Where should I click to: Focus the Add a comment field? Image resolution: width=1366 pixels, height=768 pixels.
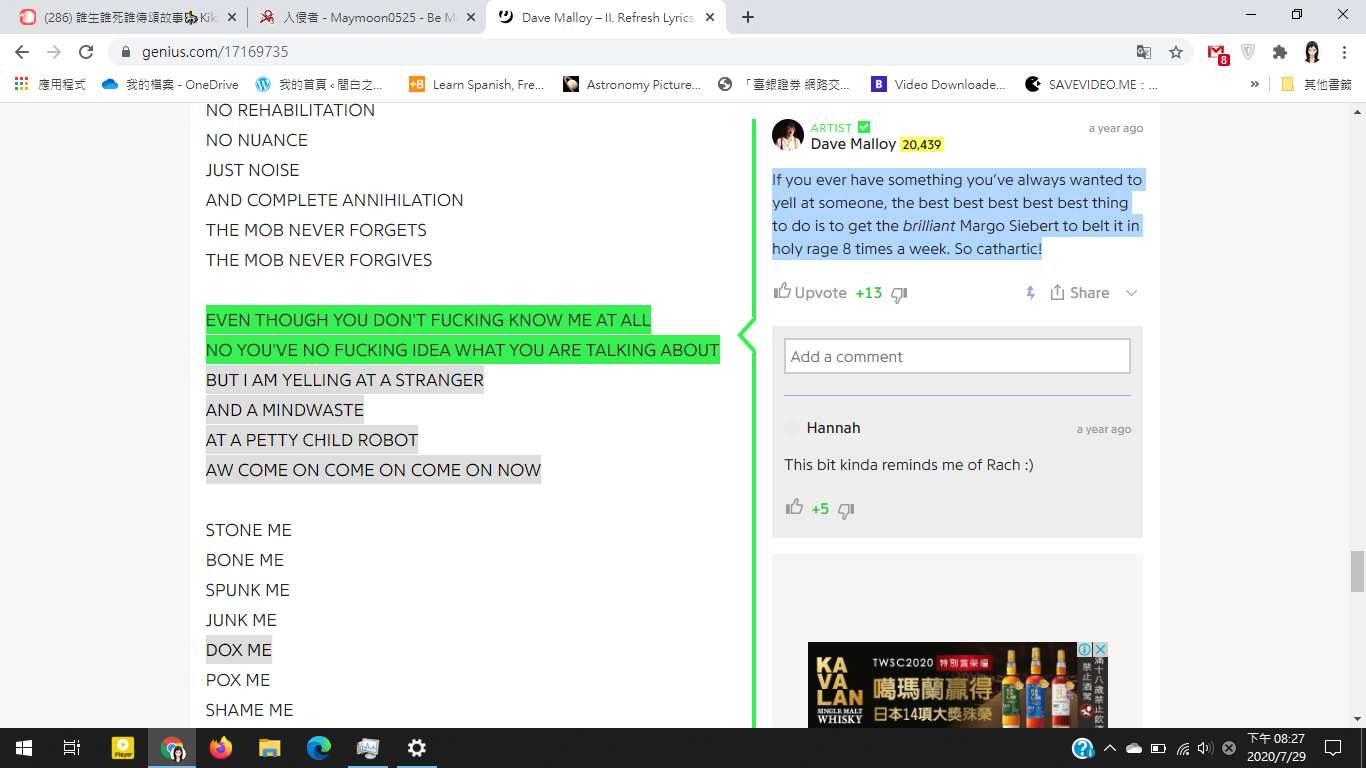coord(957,357)
